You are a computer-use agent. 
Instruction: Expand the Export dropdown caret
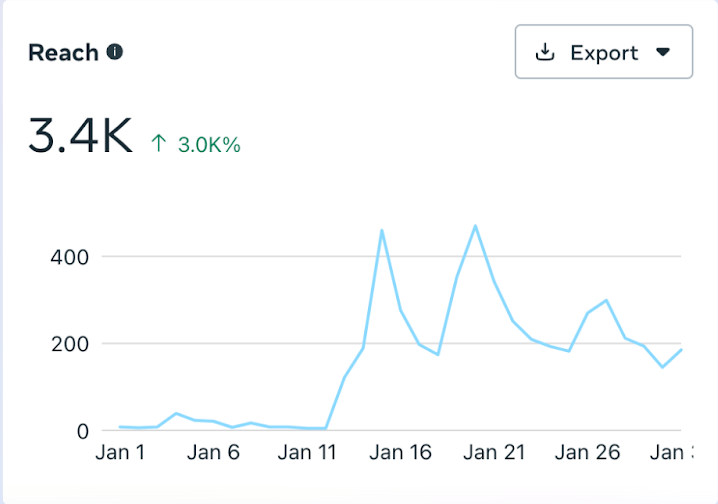point(663,52)
